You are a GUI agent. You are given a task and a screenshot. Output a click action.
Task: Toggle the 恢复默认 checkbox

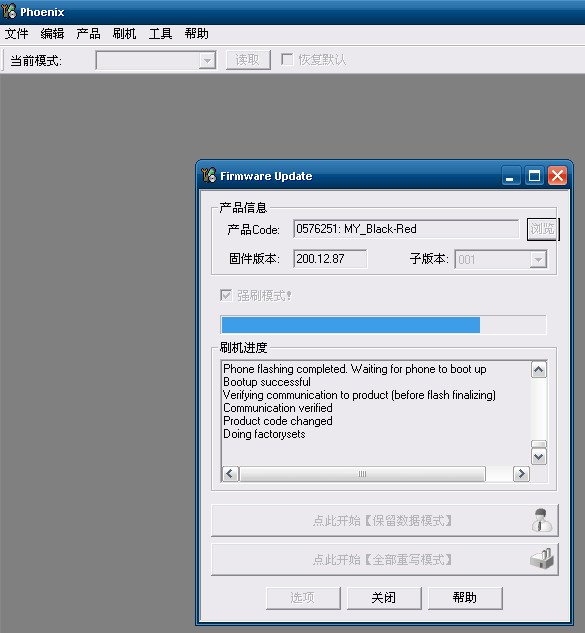[287, 59]
